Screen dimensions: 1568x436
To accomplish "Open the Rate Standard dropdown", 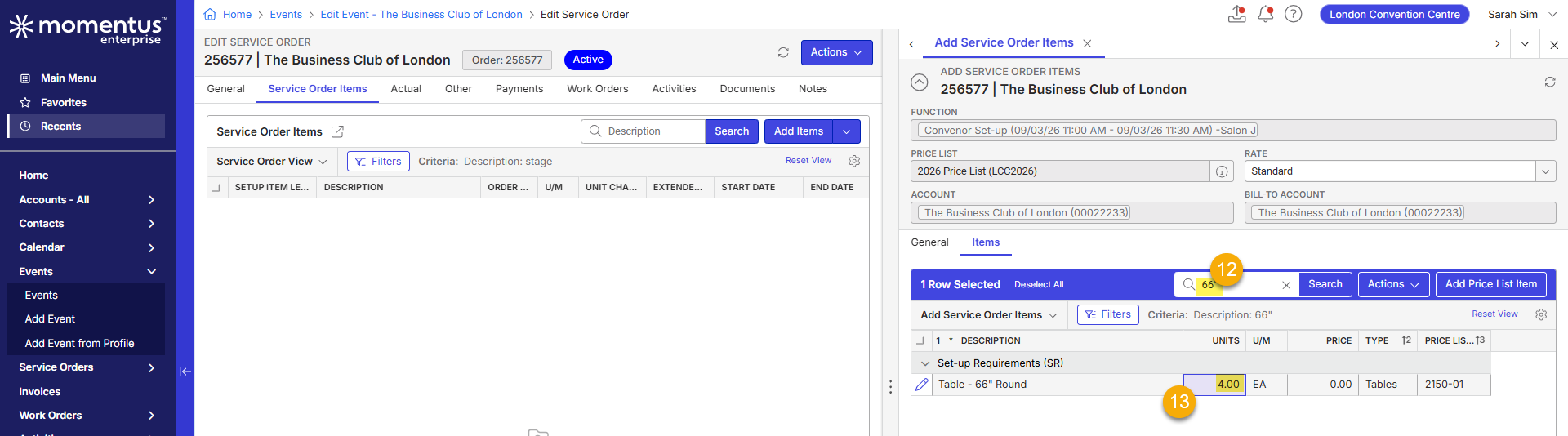I will (1545, 171).
